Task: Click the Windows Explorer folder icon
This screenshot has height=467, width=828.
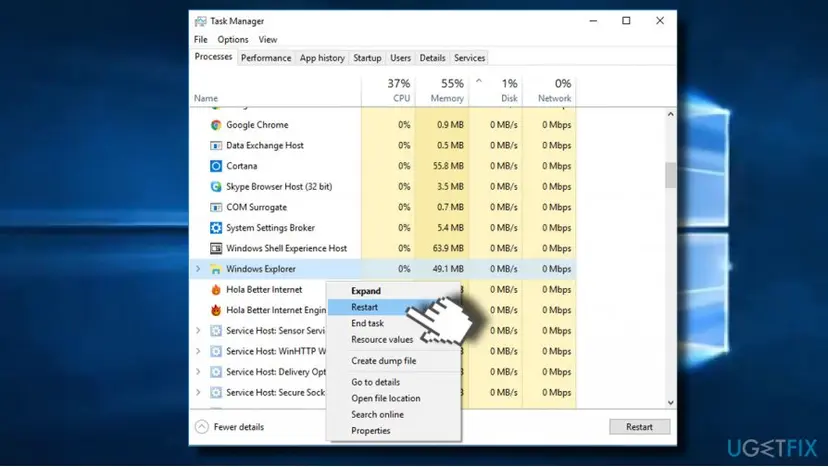Action: pos(216,269)
